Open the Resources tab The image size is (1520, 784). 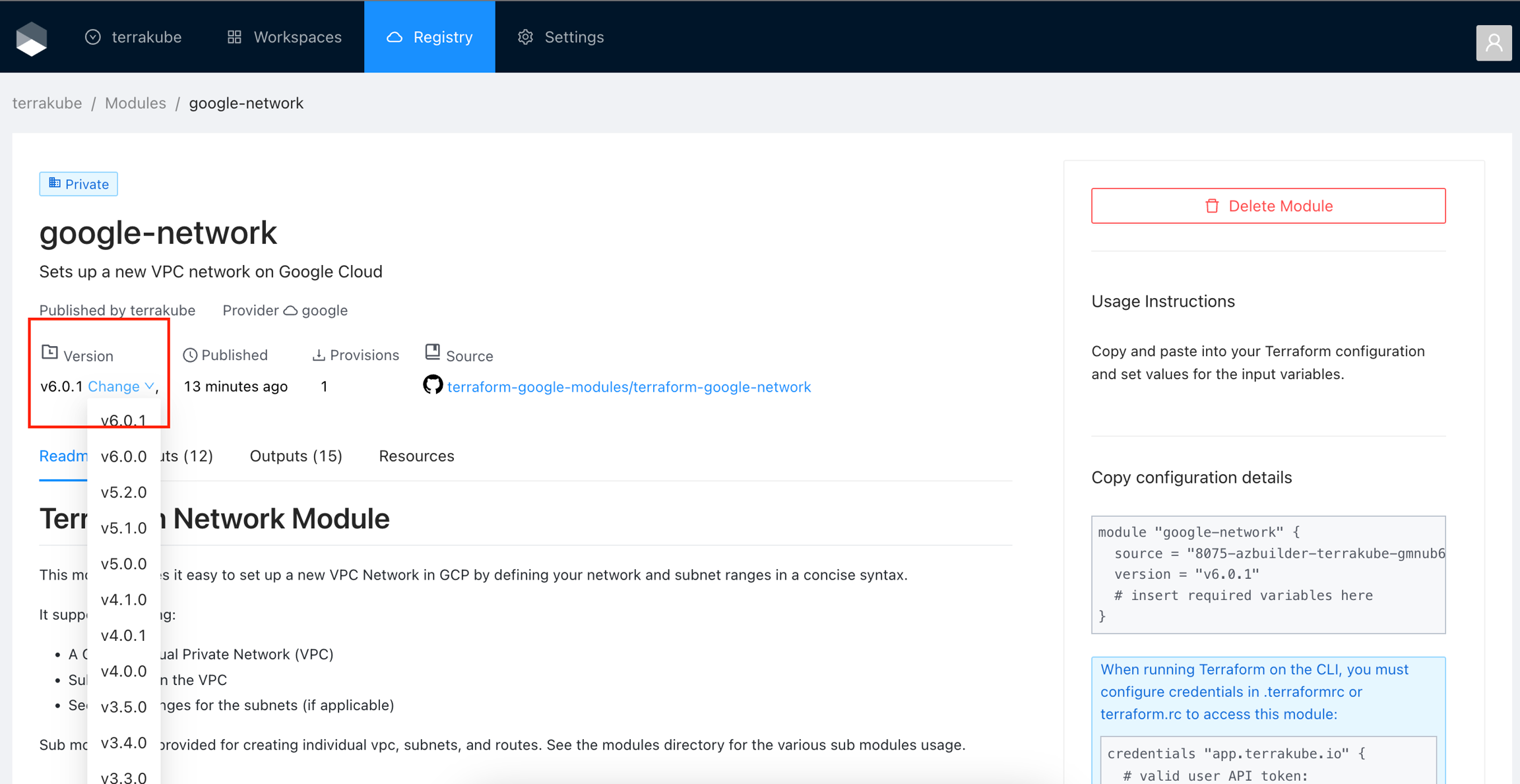[x=416, y=456]
